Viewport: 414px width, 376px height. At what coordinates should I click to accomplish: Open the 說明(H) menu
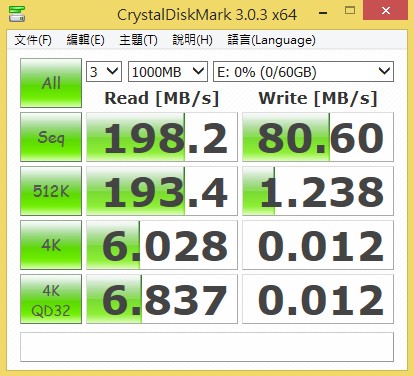coord(192,40)
